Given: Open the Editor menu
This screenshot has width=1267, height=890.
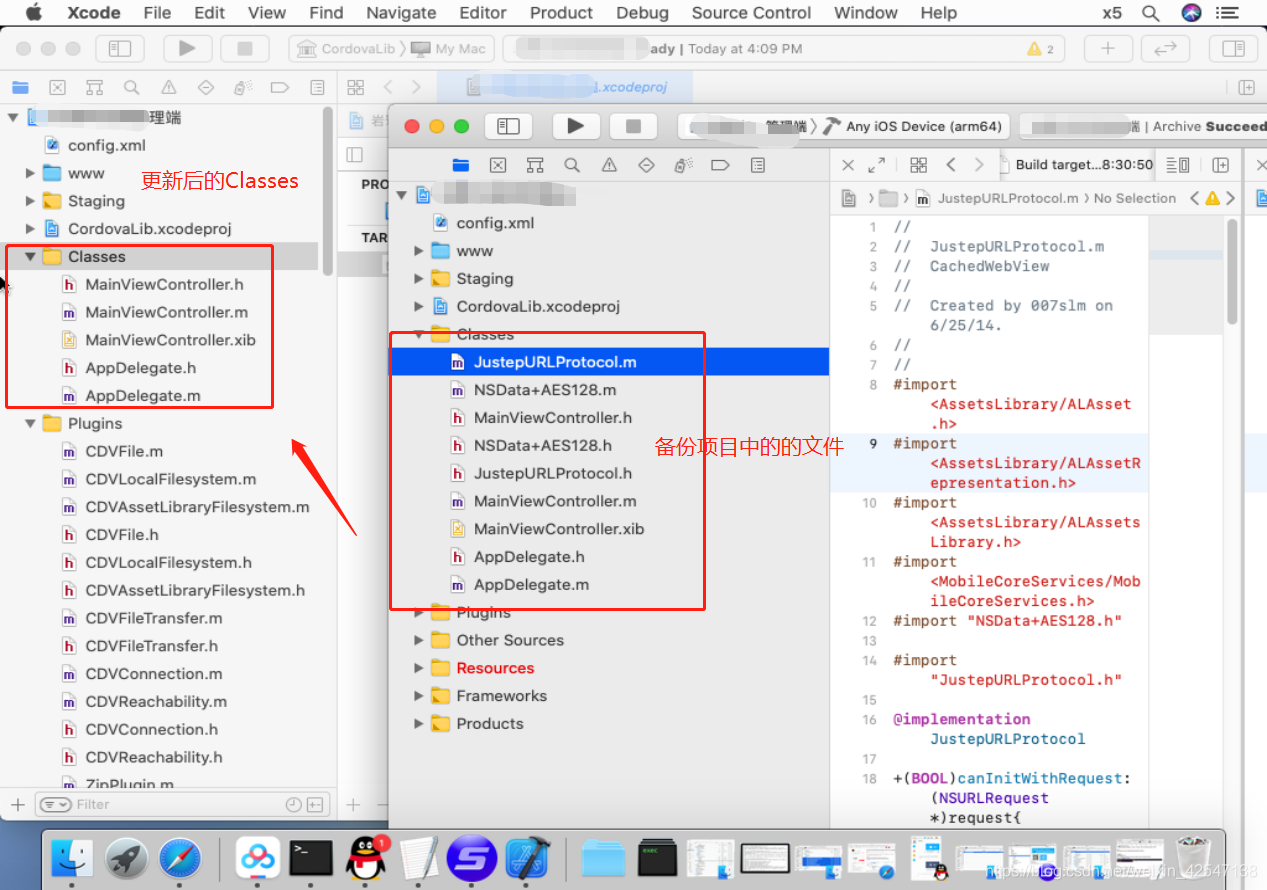Looking at the screenshot, I should pos(483,13).
